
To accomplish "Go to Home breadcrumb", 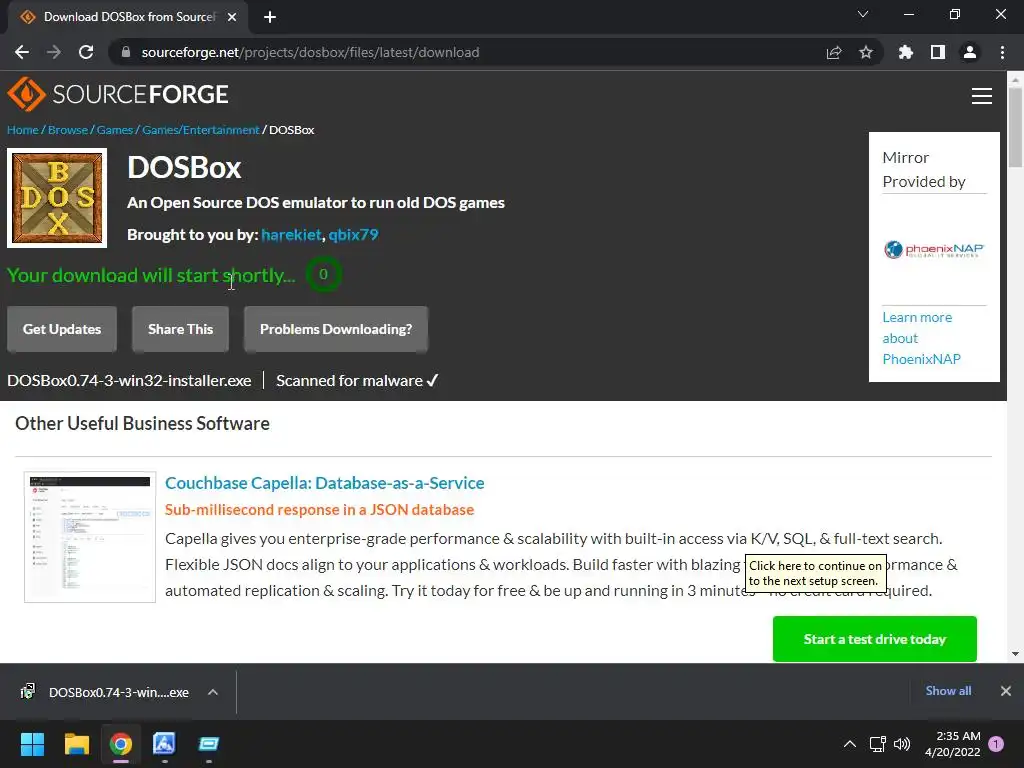I will pyautogui.click(x=23, y=130).
